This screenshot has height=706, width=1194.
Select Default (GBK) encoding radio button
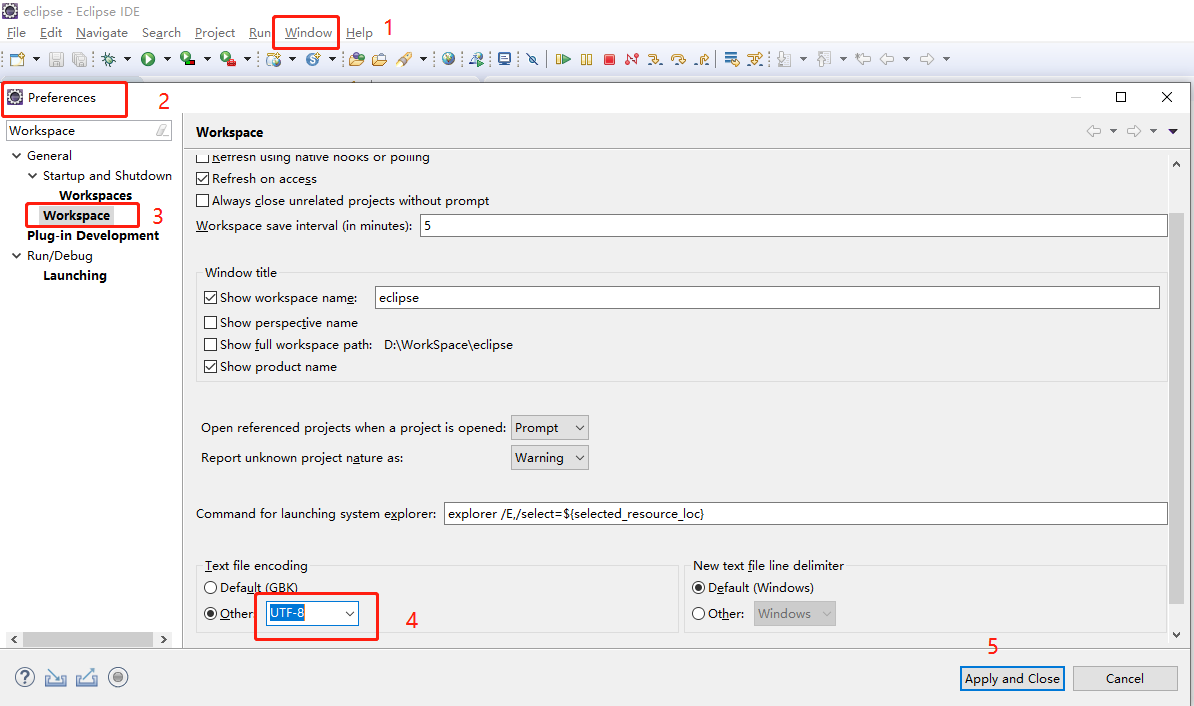click(211, 588)
